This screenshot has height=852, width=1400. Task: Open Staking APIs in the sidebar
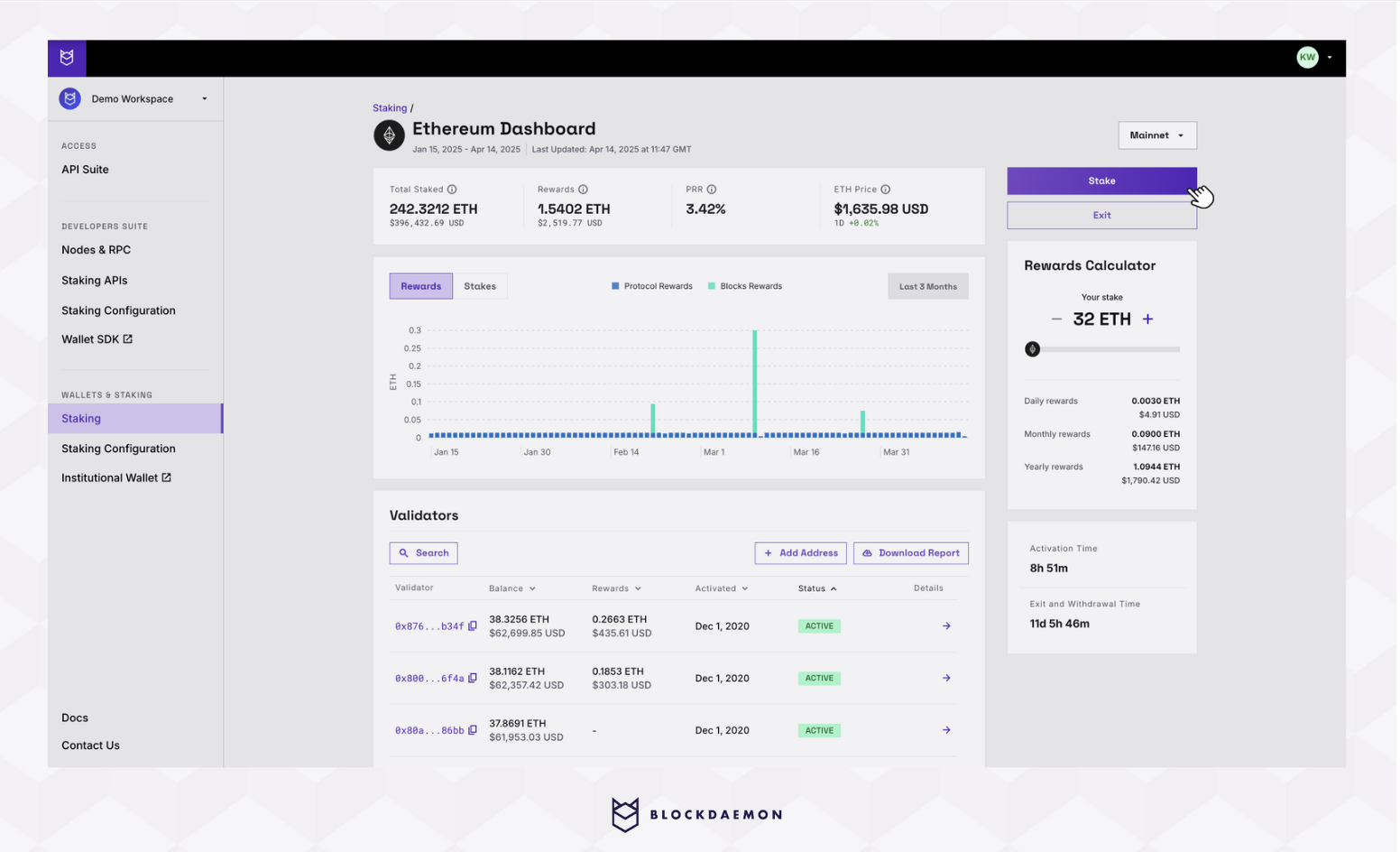click(x=94, y=281)
